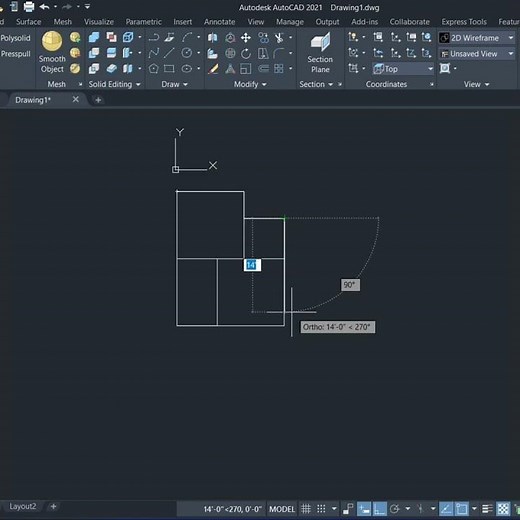
Task: Toggle object snap tracking in status bar
Action: [x=446, y=509]
